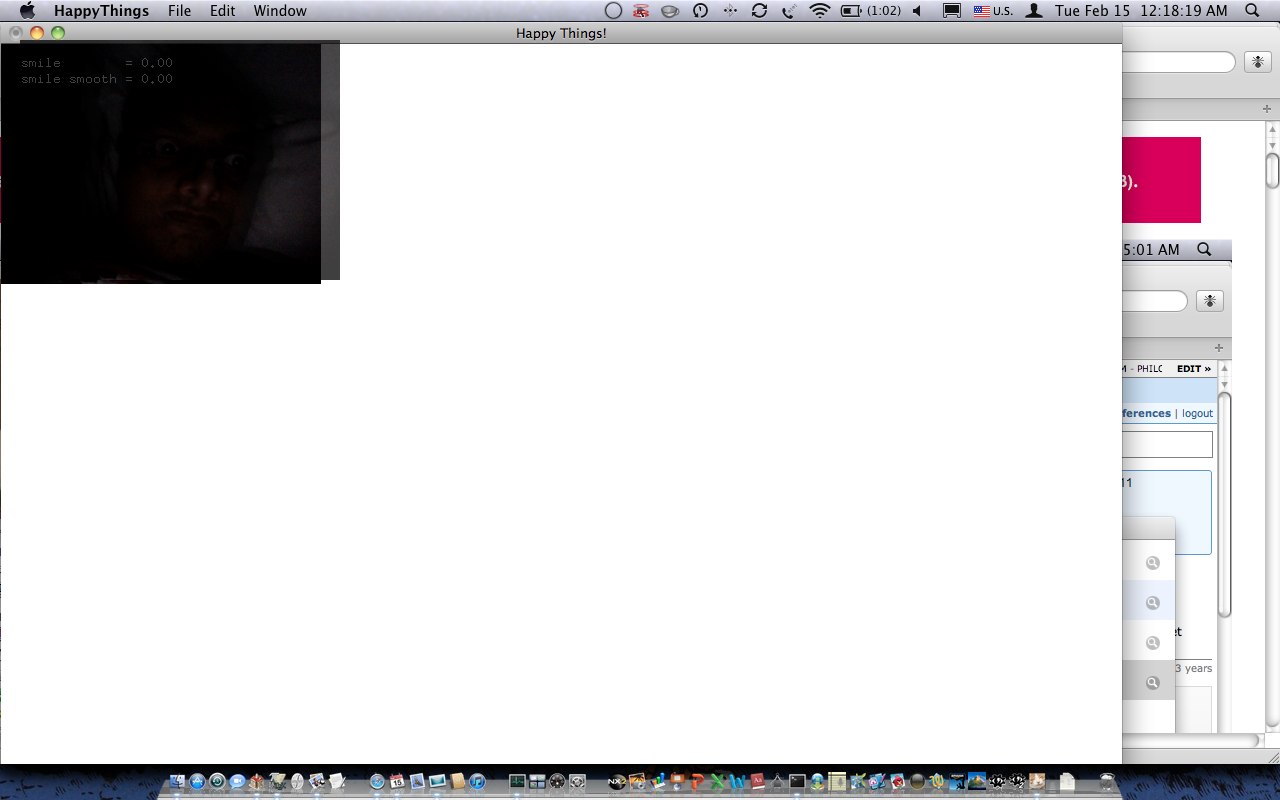Image resolution: width=1280 pixels, height=800 pixels.
Task: Click the volume speaker icon
Action: (916, 11)
